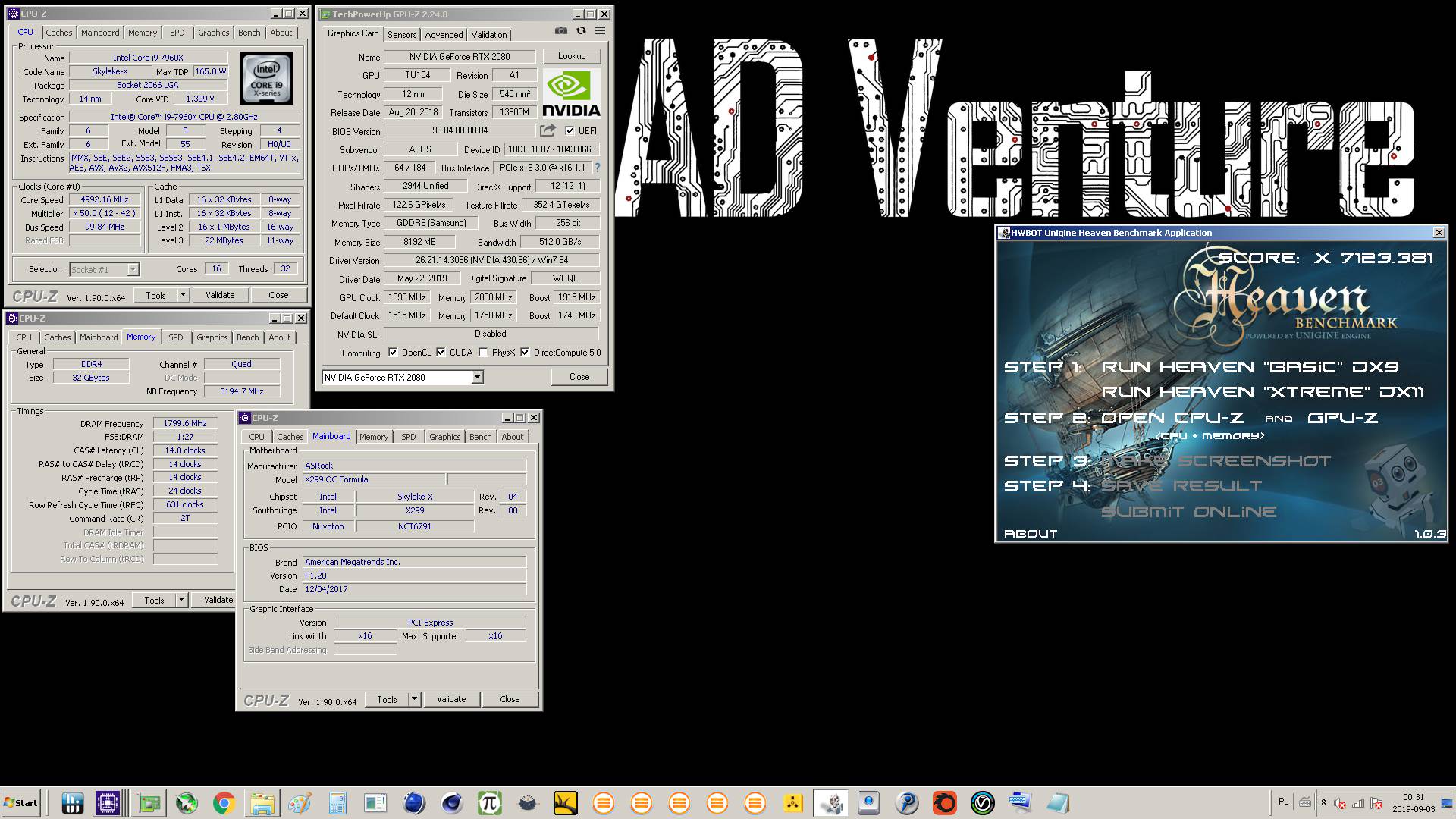Open Cinema 4D sphere taskbar icon

point(452,803)
